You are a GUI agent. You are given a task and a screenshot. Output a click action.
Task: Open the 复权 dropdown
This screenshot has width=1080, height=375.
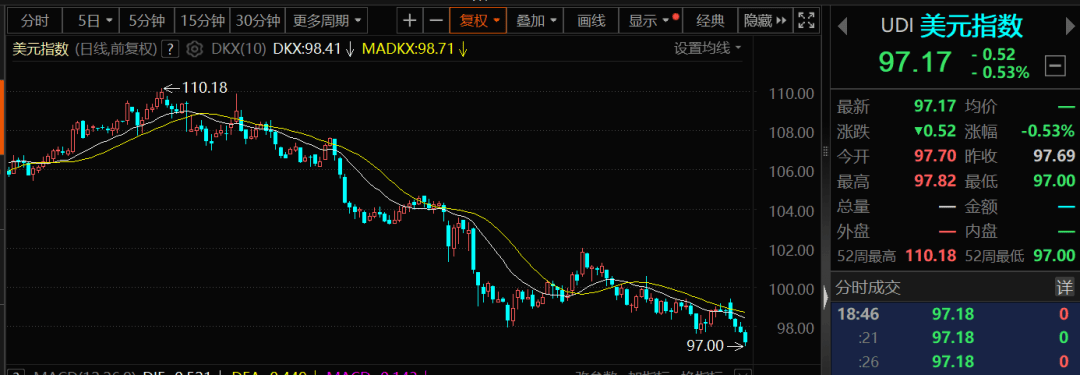point(479,21)
